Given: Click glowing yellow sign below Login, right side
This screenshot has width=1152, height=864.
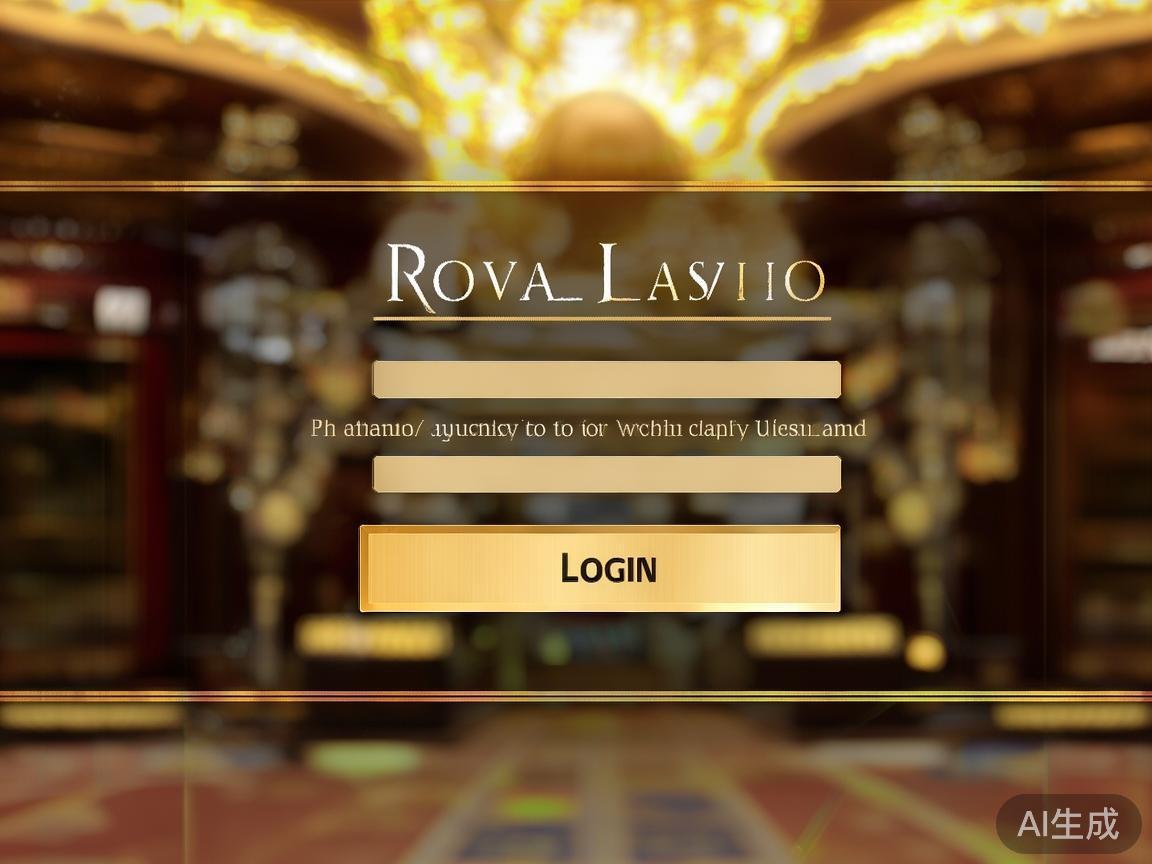Looking at the screenshot, I should click(x=823, y=636).
